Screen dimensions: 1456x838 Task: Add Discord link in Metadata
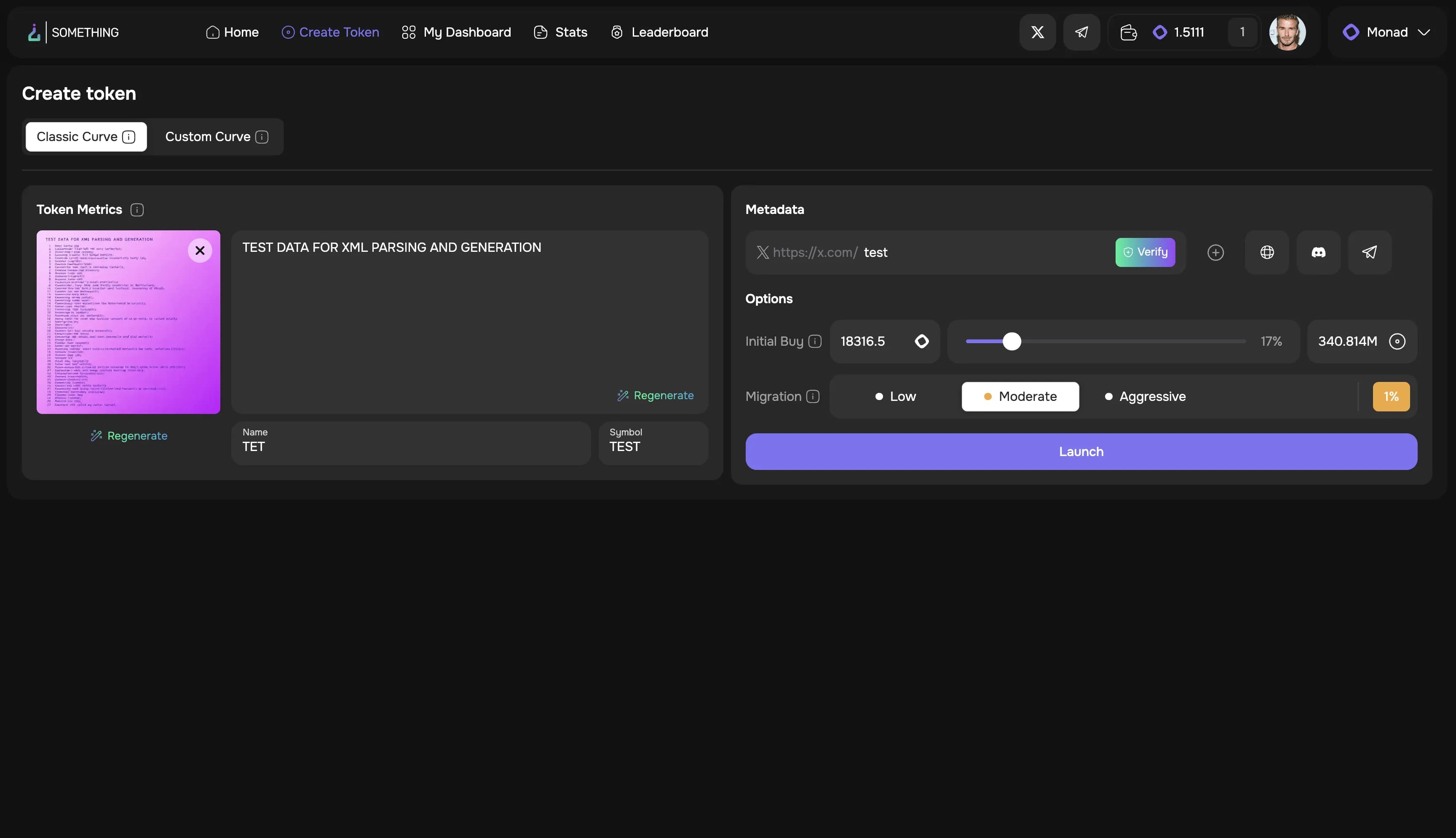[x=1318, y=252]
